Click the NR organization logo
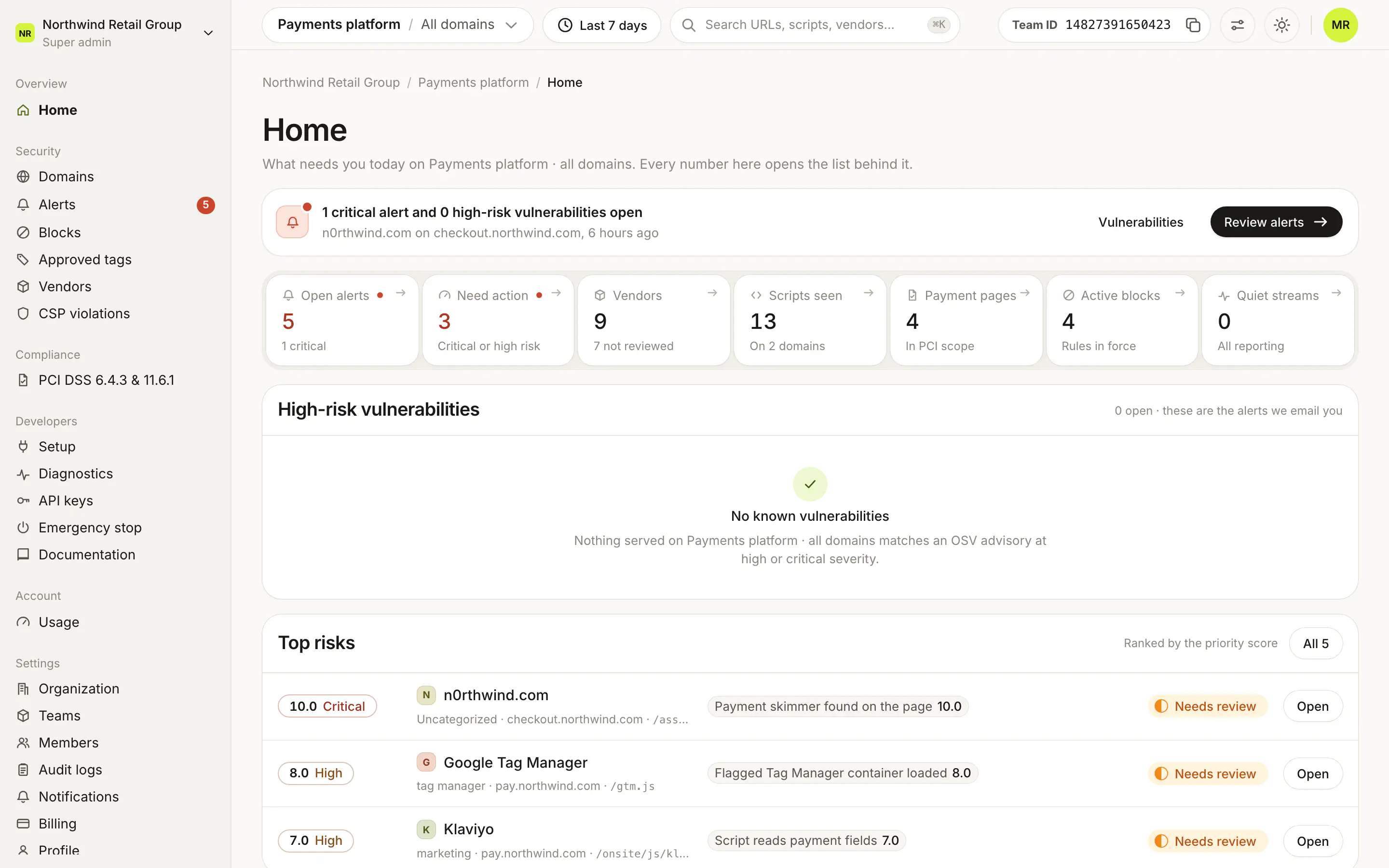The width and height of the screenshot is (1389, 868). click(x=25, y=33)
